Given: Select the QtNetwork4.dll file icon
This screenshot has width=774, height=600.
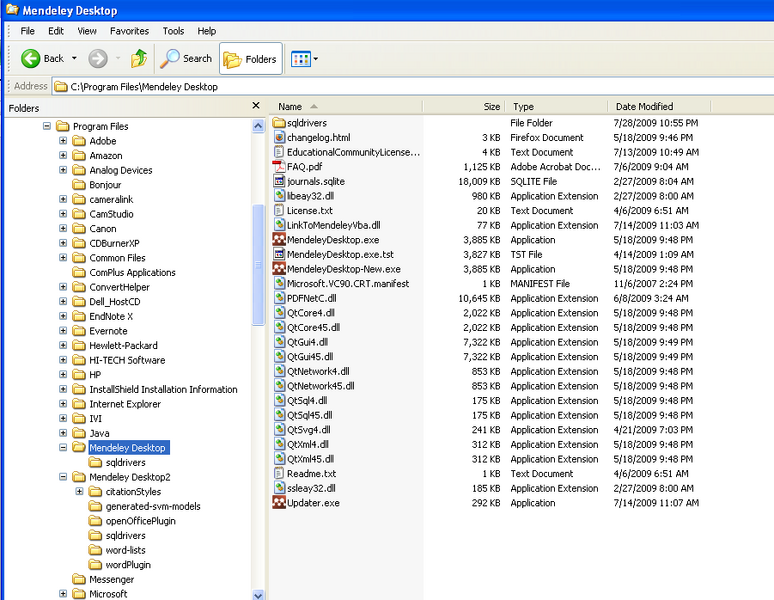Looking at the screenshot, I should (x=279, y=371).
